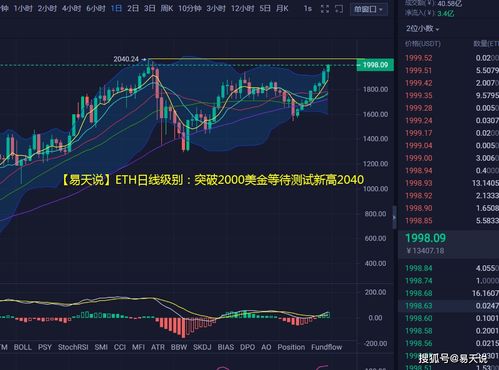Show the BBW indicator
Viewport: 499px width, 370px height.
pos(179,347)
